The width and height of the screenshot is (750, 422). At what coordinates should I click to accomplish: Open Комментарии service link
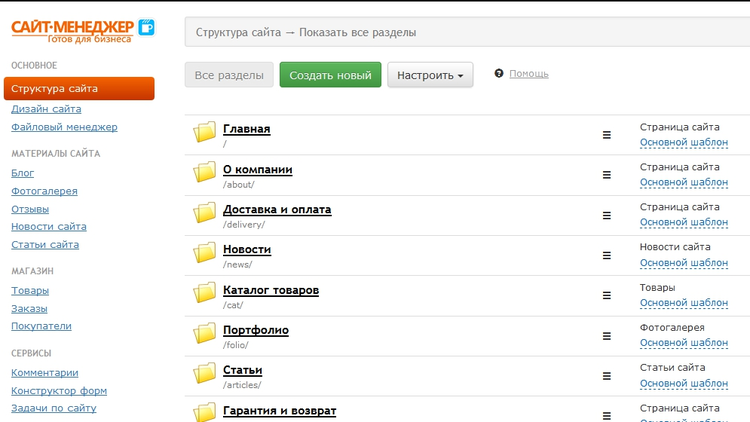(44, 373)
